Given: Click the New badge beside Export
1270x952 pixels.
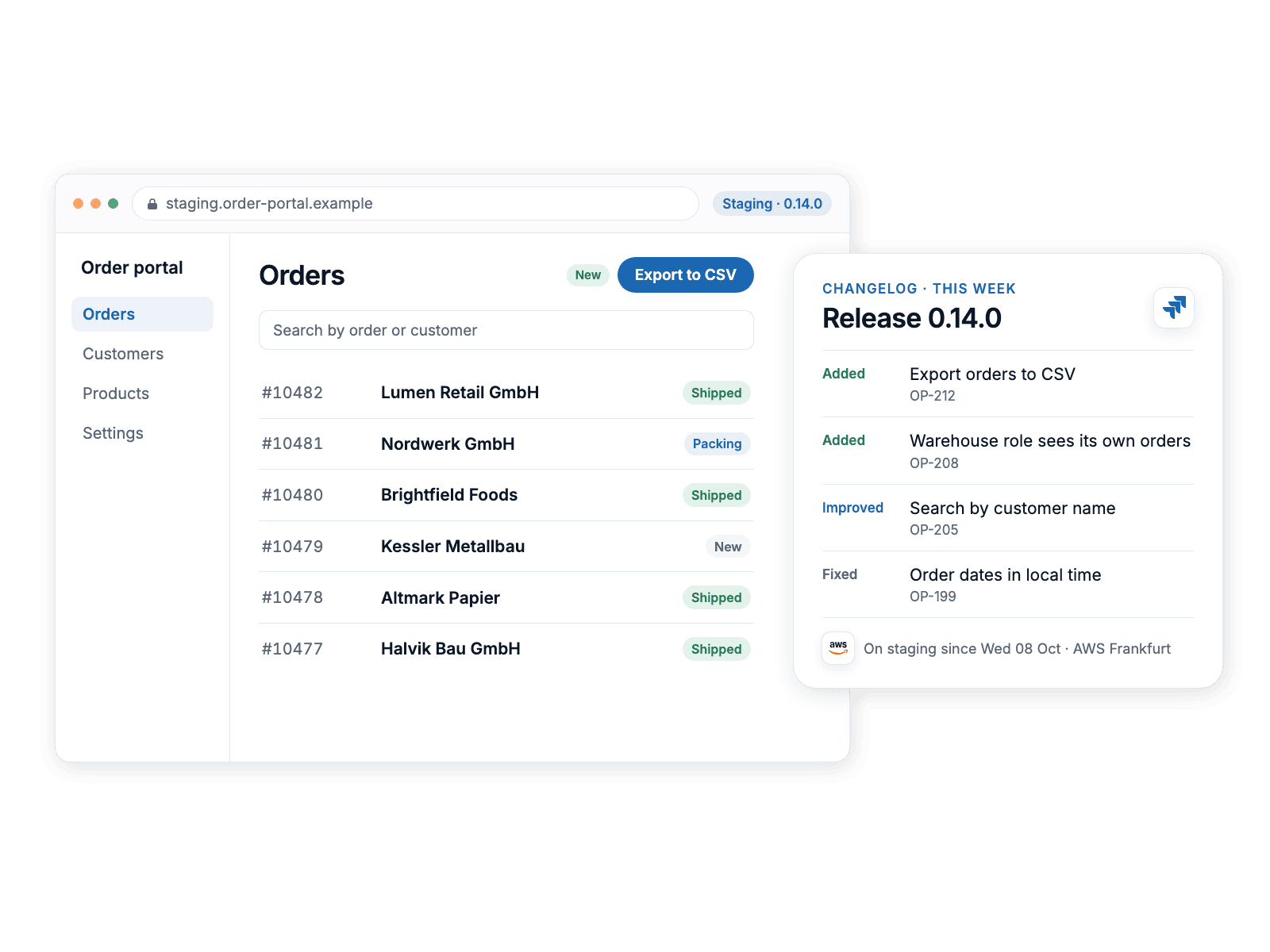Looking at the screenshot, I should [x=587, y=274].
